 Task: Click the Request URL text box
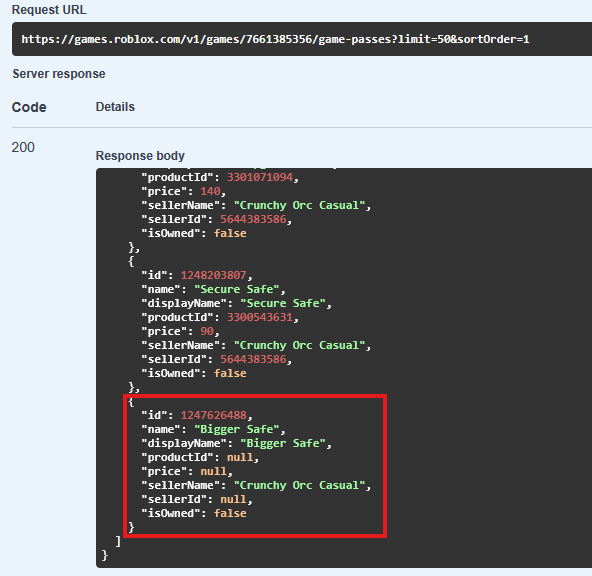tap(302, 39)
